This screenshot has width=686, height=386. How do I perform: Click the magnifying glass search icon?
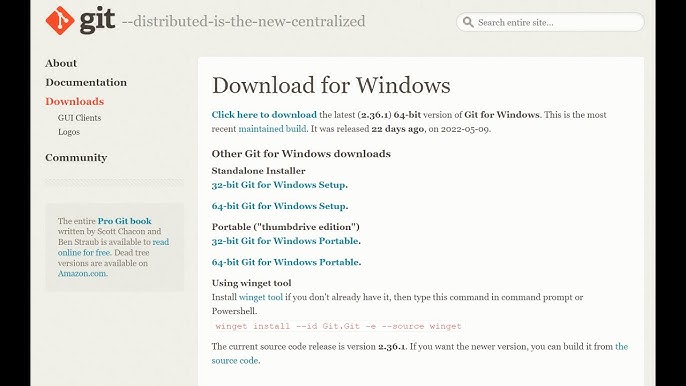click(x=468, y=22)
